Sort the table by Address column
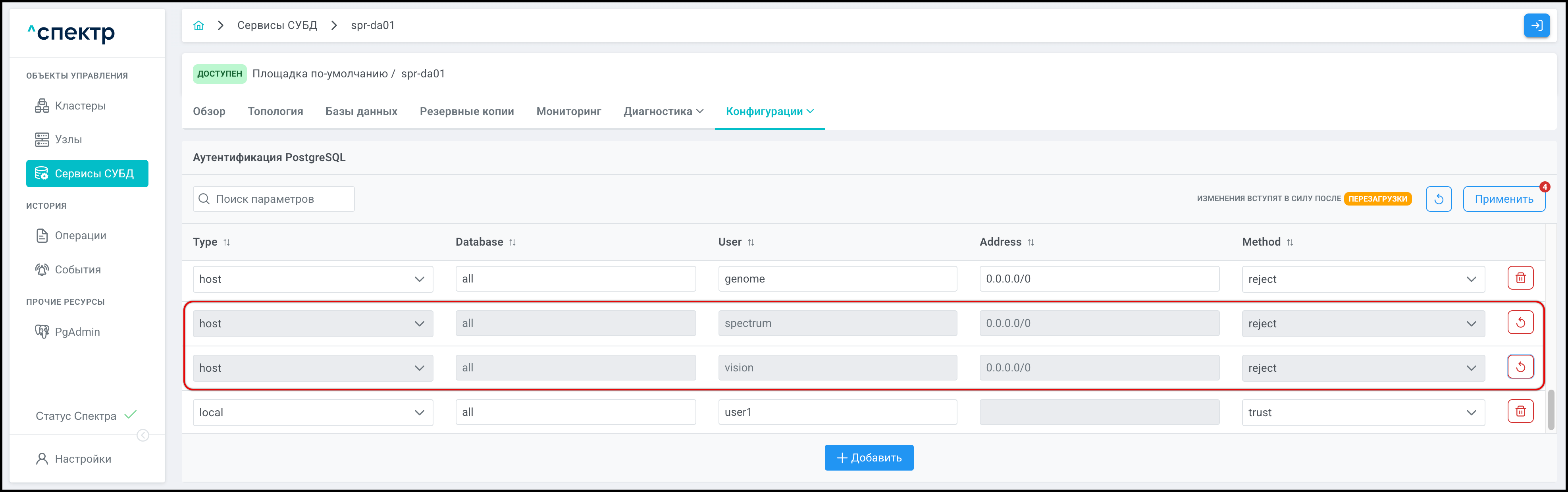The image size is (1568, 492). (1031, 242)
